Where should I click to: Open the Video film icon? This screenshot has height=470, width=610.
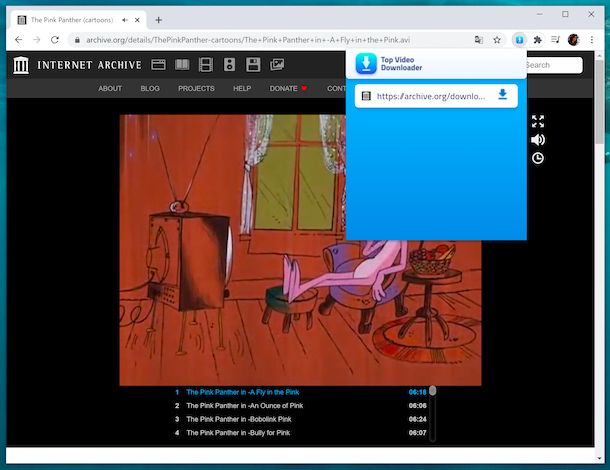click(206, 65)
